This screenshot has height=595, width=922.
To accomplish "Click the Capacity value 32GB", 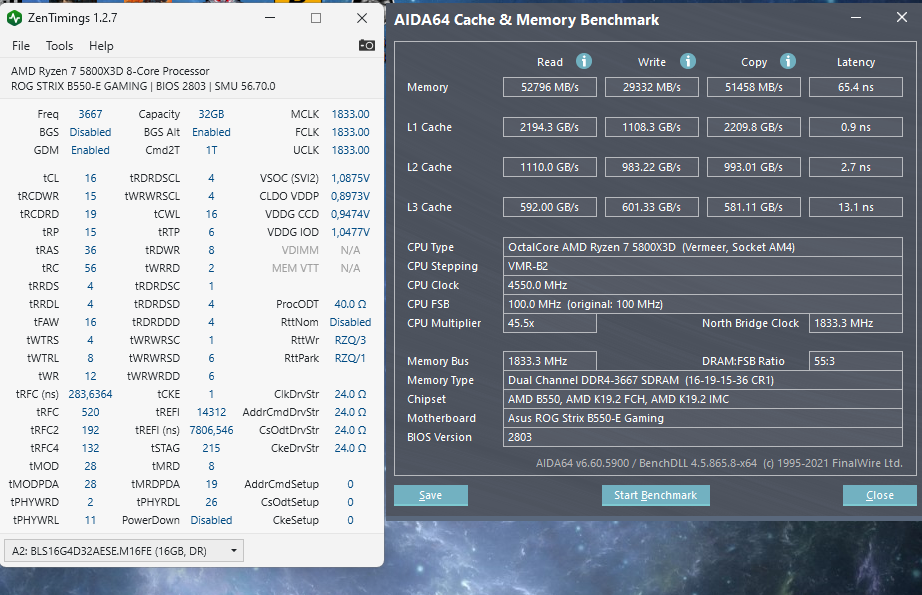I will pyautogui.click(x=211, y=114).
